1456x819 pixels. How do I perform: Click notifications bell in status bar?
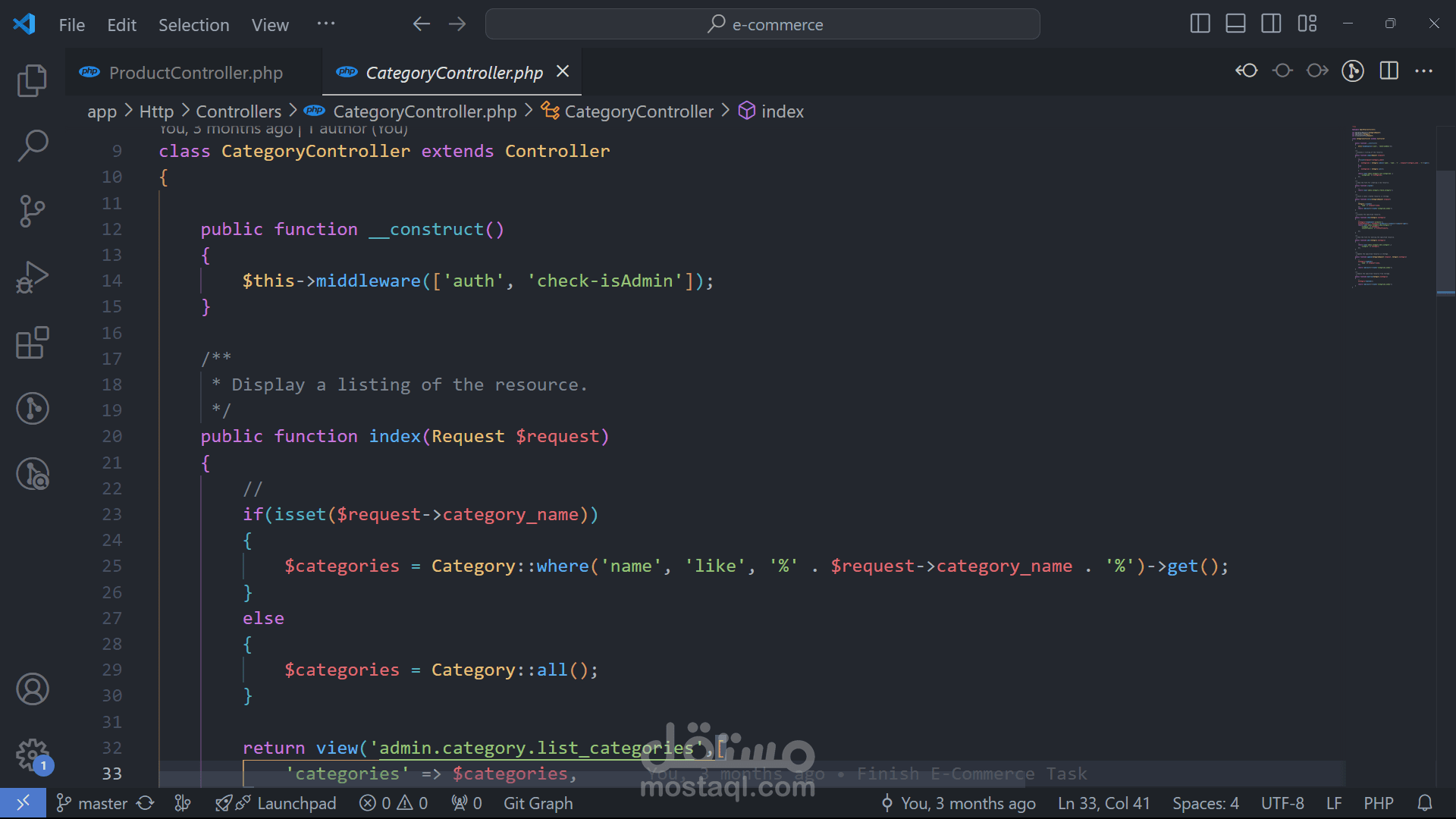[x=1425, y=803]
